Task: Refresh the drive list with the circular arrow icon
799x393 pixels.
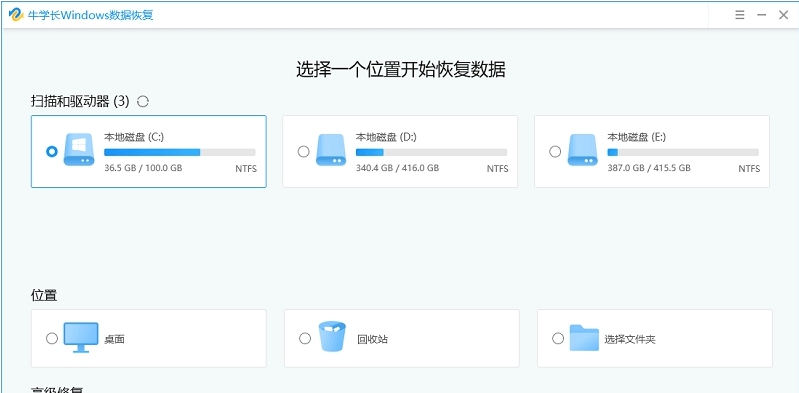Action: (143, 101)
